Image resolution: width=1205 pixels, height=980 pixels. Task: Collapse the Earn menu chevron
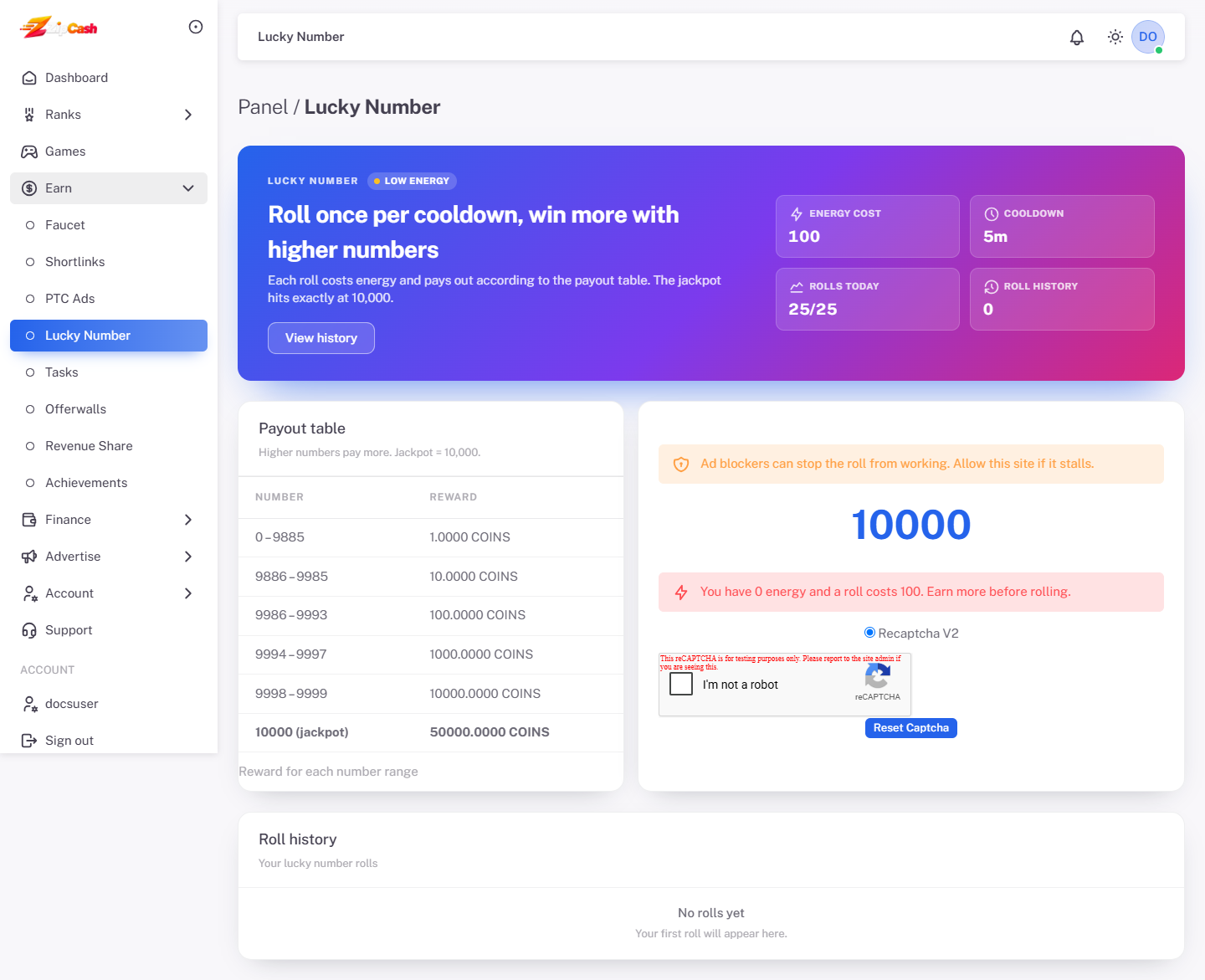(x=188, y=188)
